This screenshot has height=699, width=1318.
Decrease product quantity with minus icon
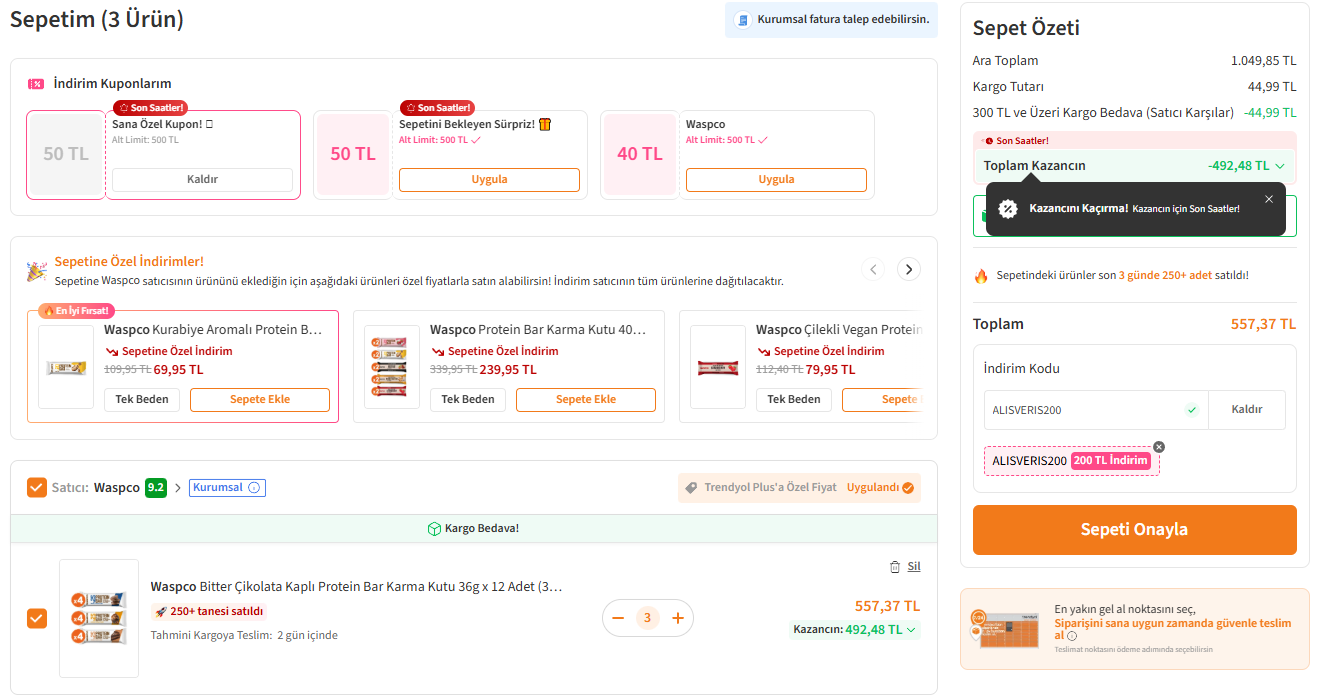point(618,618)
